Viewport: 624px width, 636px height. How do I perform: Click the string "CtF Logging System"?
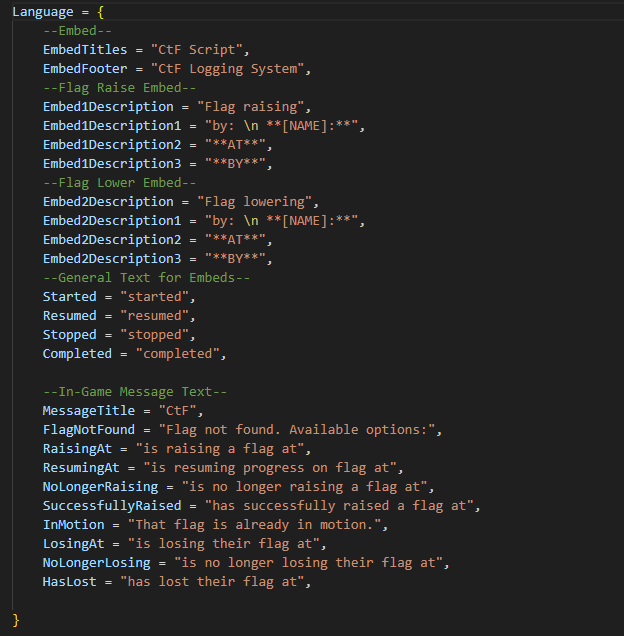228,69
